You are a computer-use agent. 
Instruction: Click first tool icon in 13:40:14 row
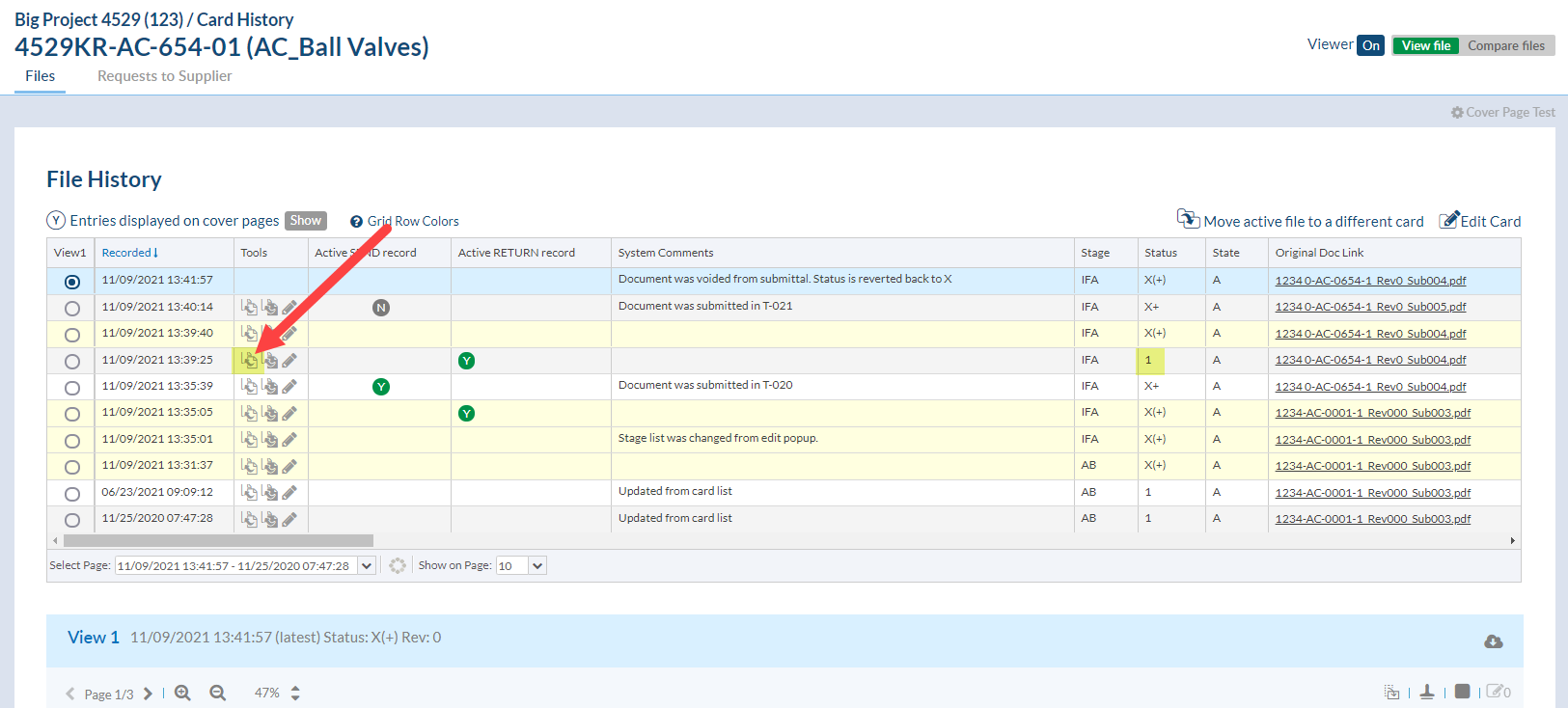249,308
